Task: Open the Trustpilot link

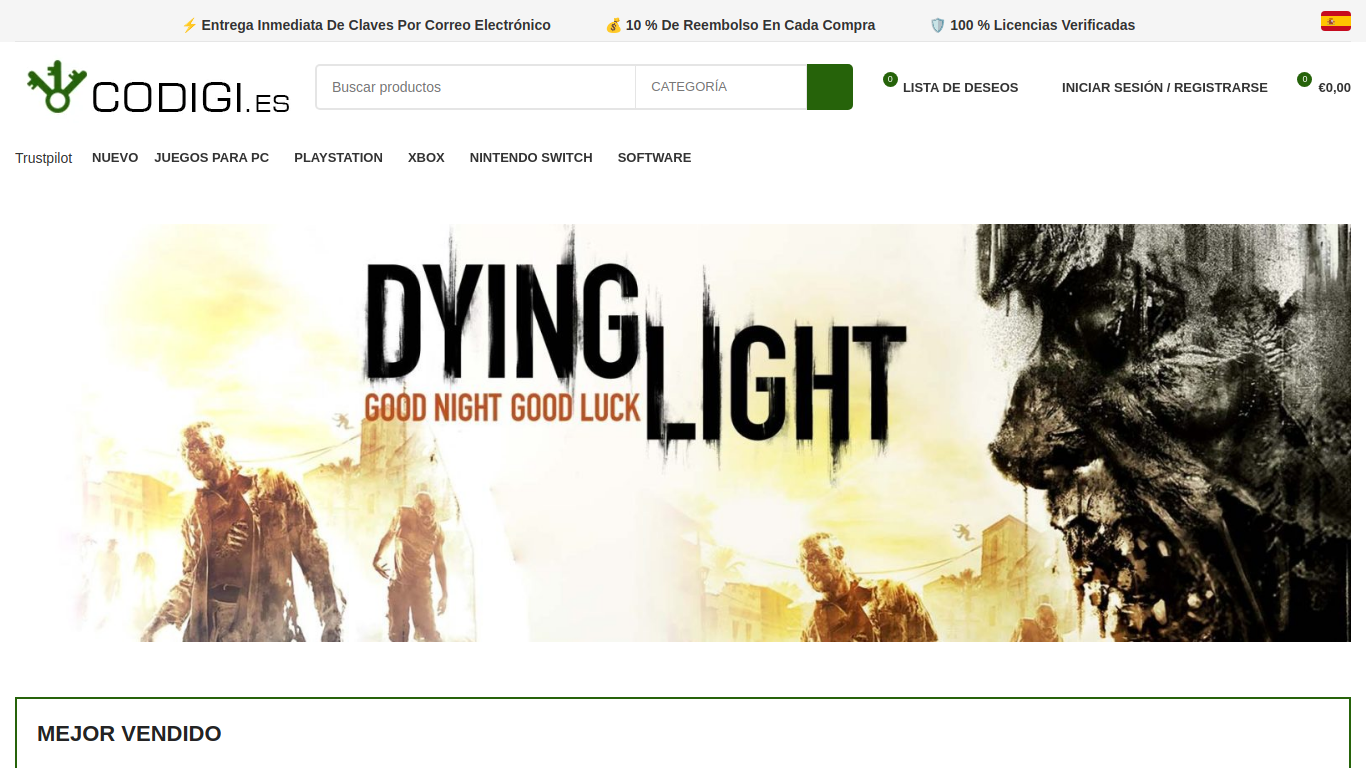Action: click(x=44, y=158)
